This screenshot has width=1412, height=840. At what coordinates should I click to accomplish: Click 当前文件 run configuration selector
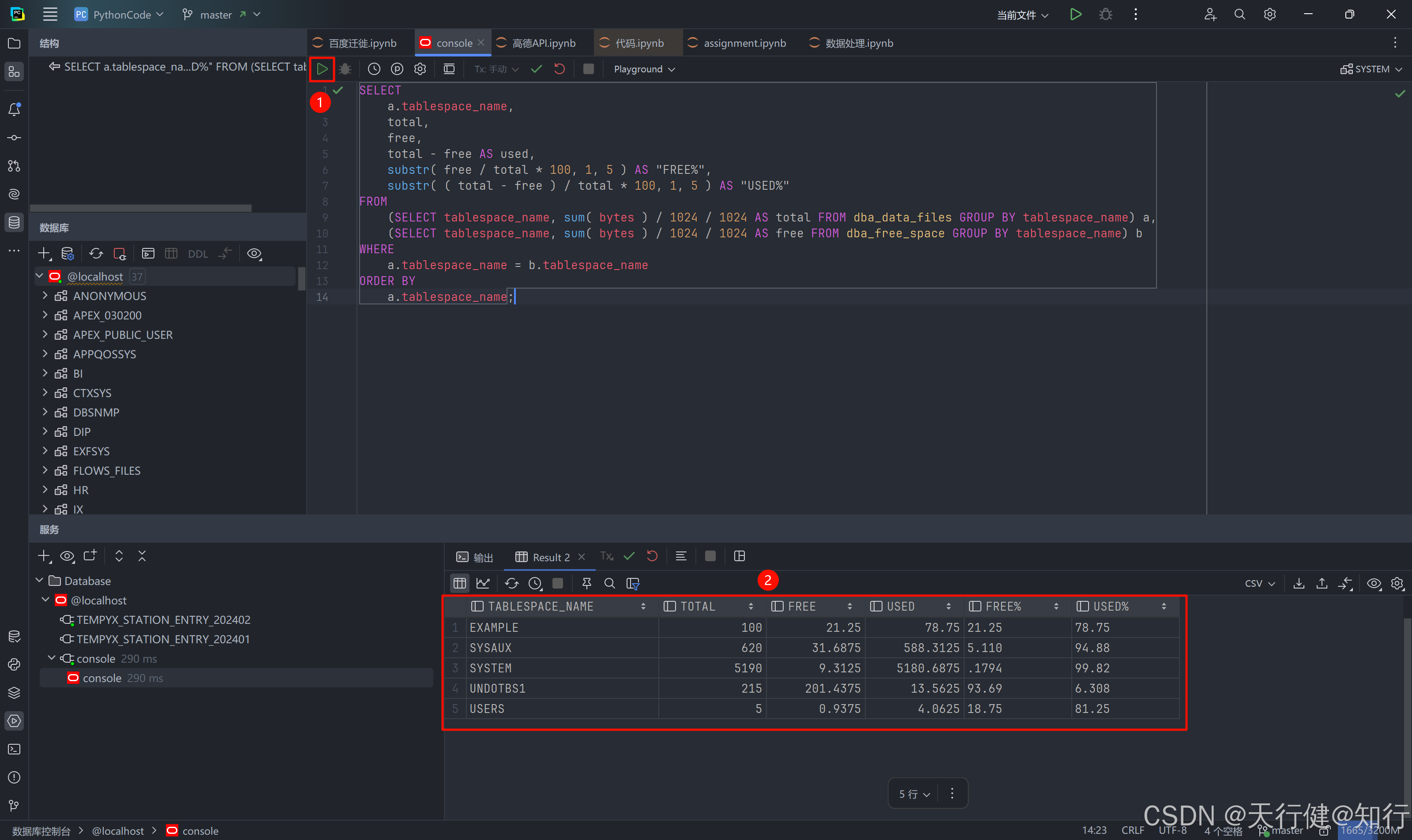pyautogui.click(x=1022, y=15)
